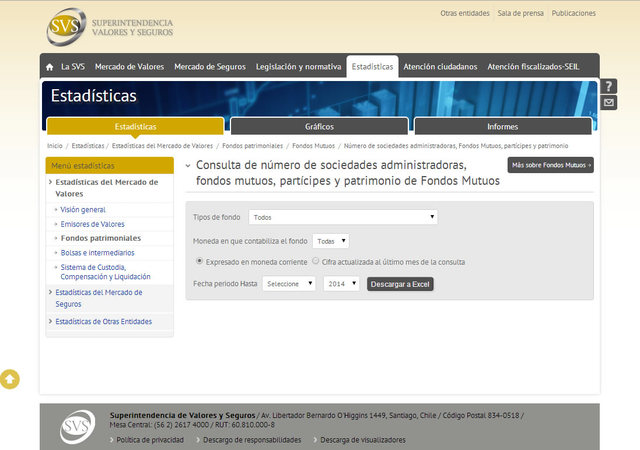Open the Moneda Todas dropdown
640x450 pixels.
pos(331,241)
